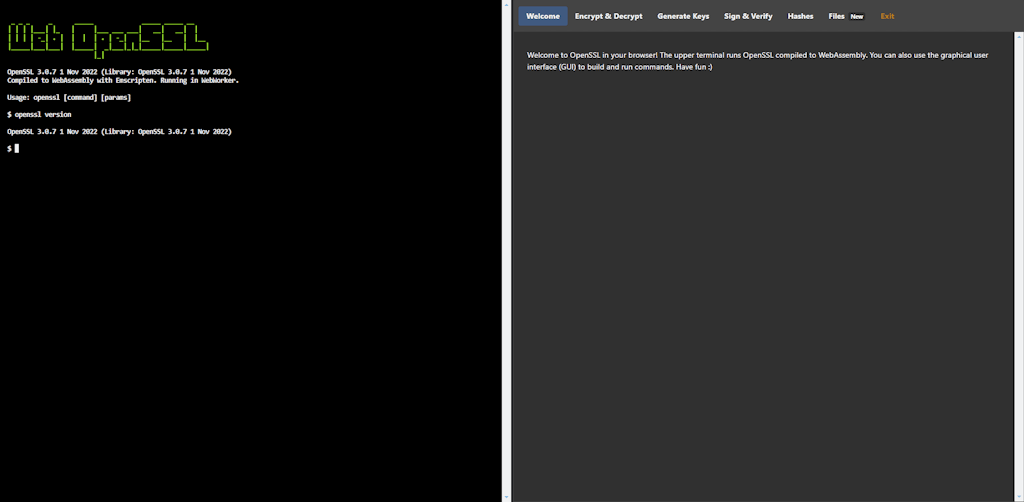Click the welcome message paragraph text
Image resolution: width=1024 pixels, height=502 pixels.
coord(758,61)
